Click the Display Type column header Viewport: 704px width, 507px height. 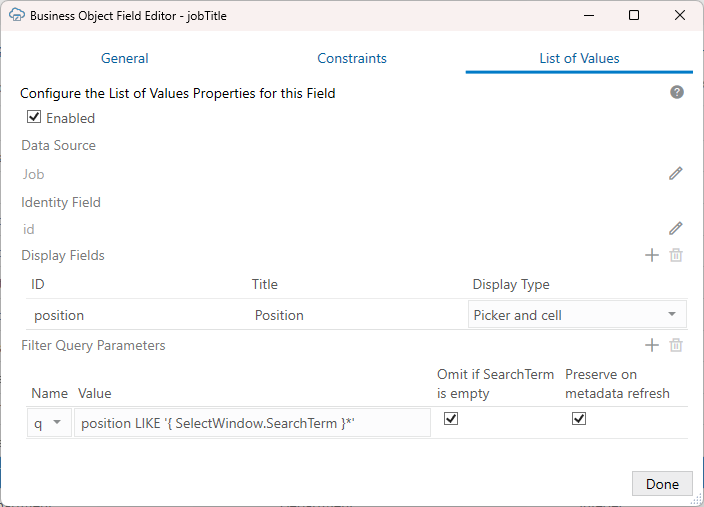coord(511,284)
